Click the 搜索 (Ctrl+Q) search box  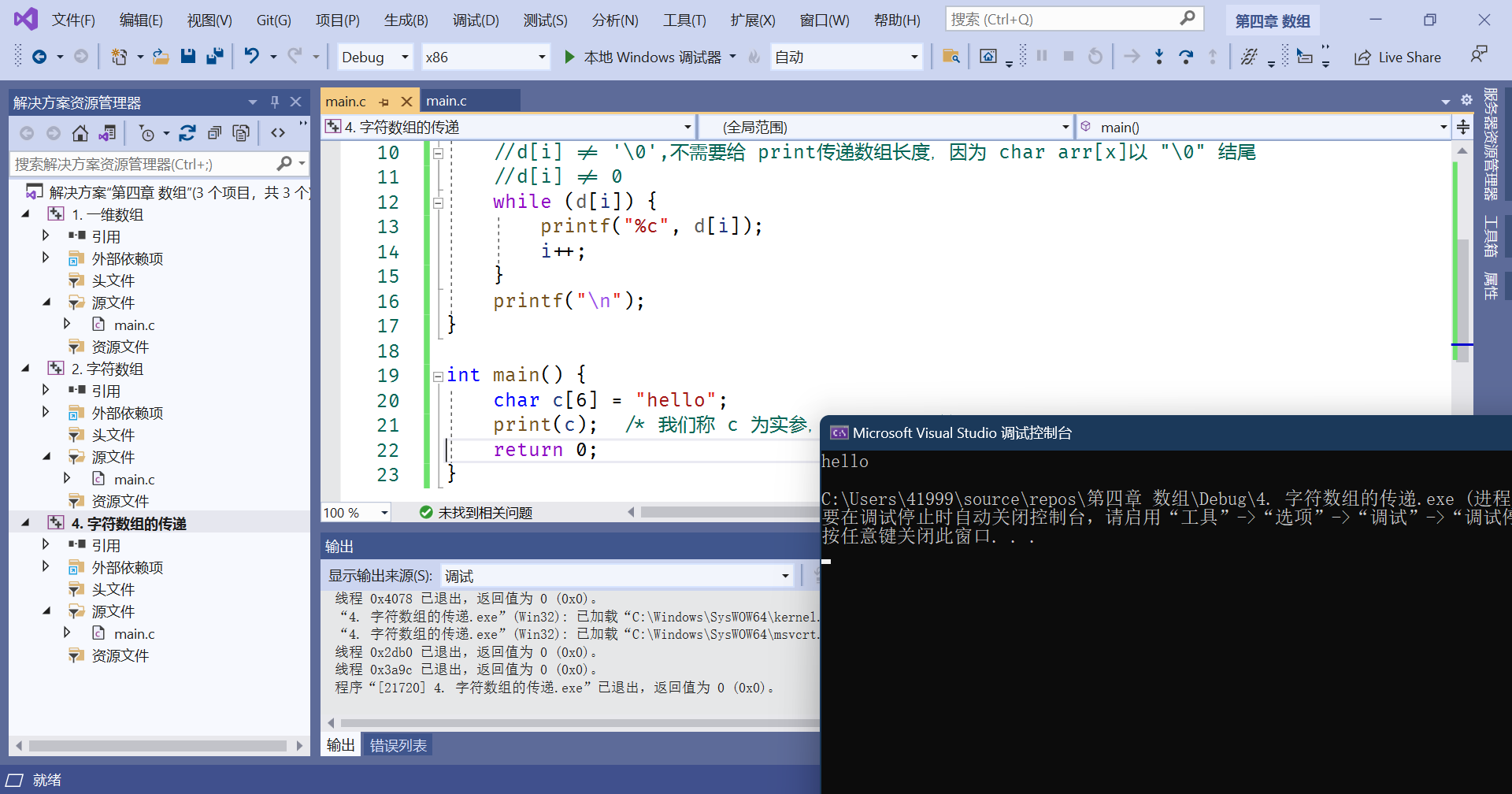pyautogui.click(x=1074, y=19)
